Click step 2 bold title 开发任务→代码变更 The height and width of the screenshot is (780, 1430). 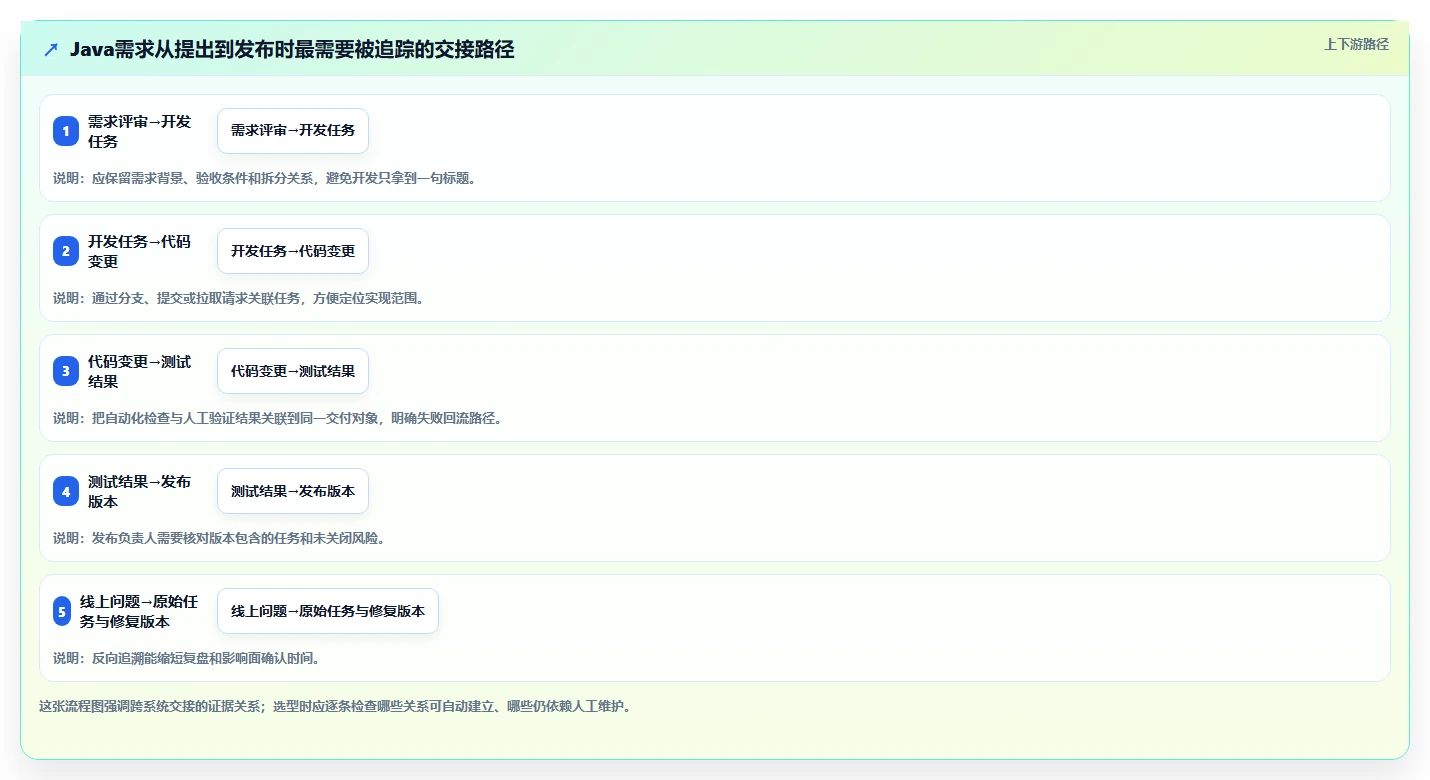139,251
